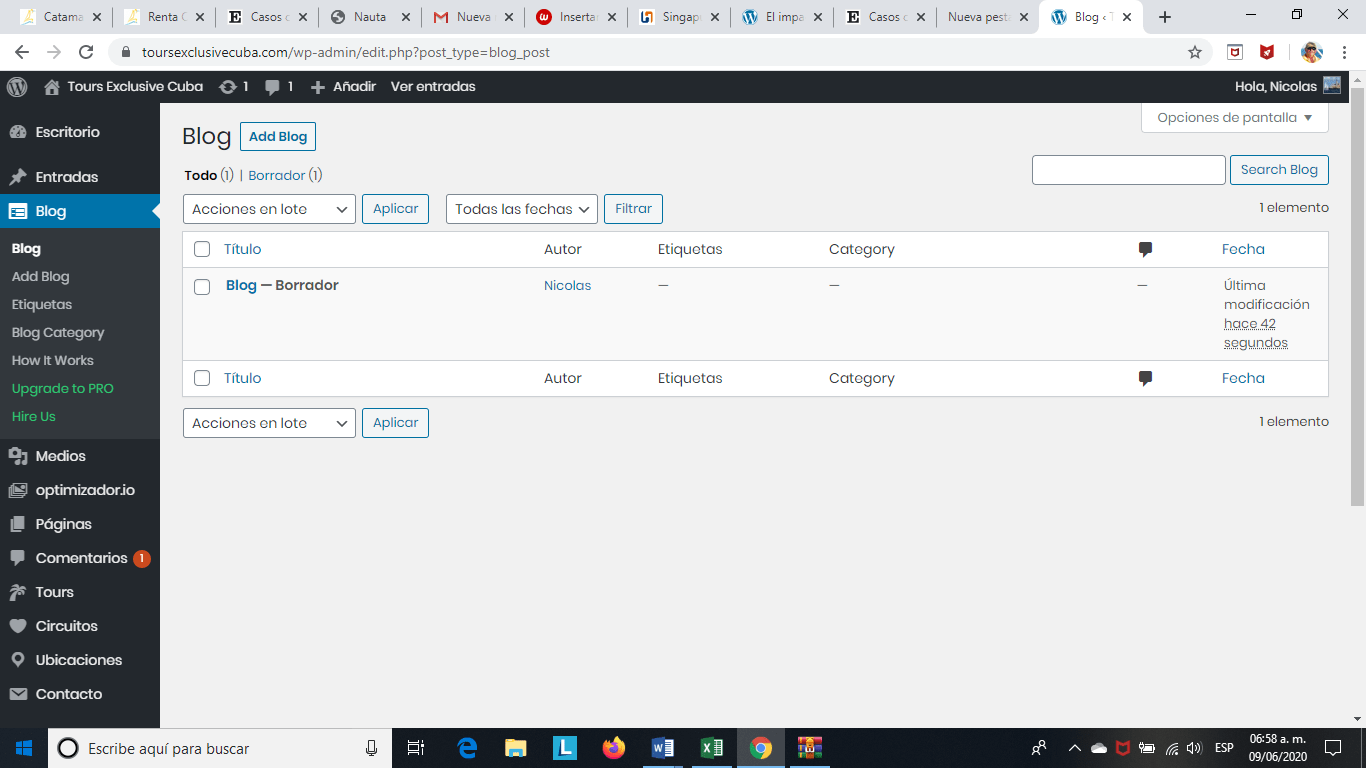Click the Ubicaciones location pin icon
The height and width of the screenshot is (768, 1366).
17,660
